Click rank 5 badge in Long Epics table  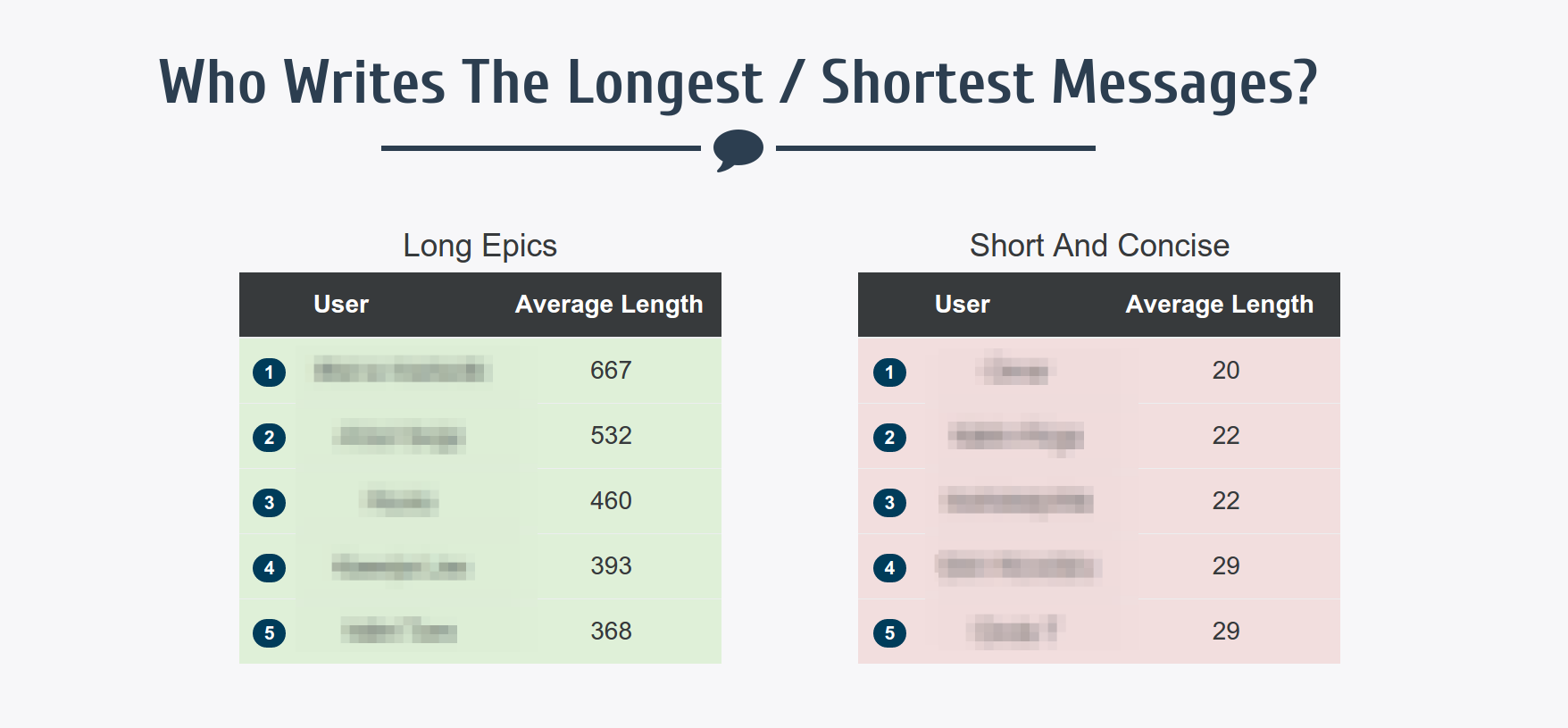(x=269, y=633)
